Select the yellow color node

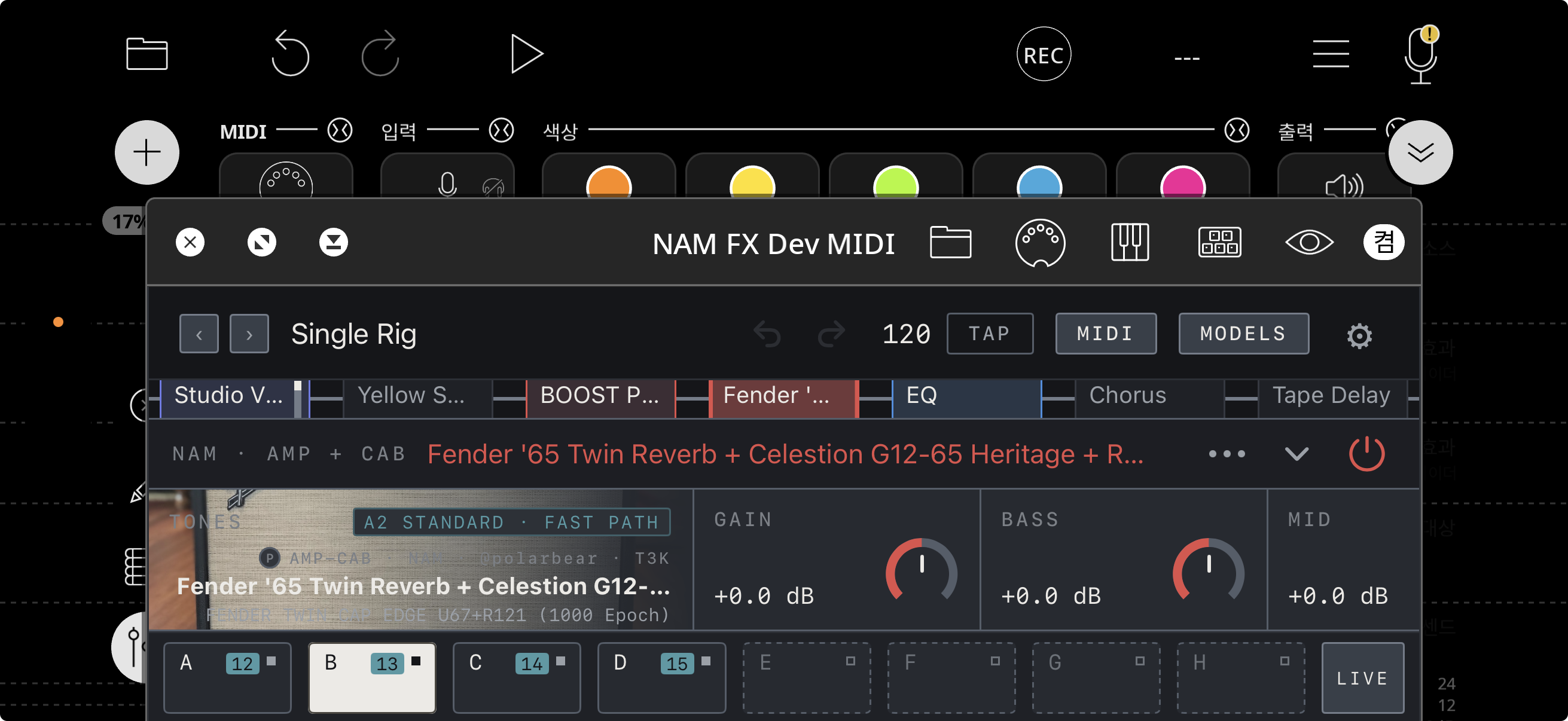click(752, 181)
